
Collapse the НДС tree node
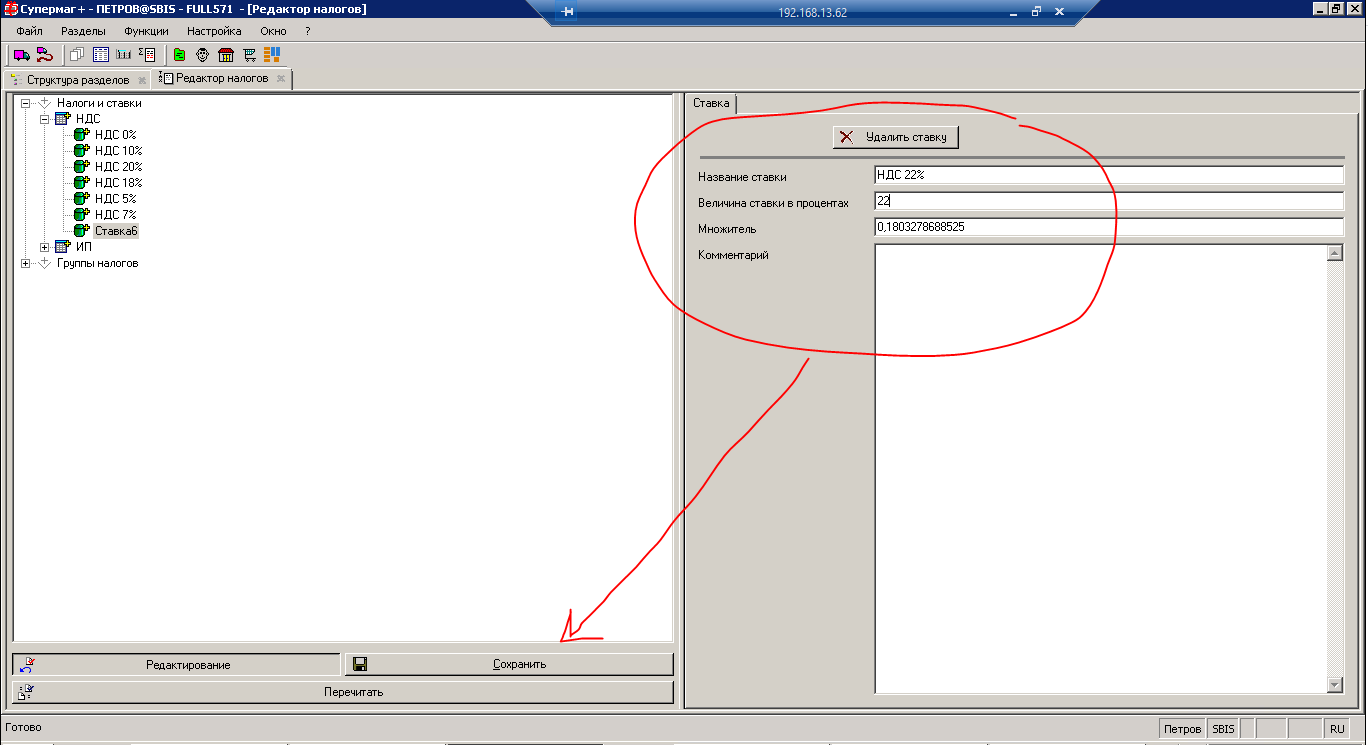coord(45,119)
